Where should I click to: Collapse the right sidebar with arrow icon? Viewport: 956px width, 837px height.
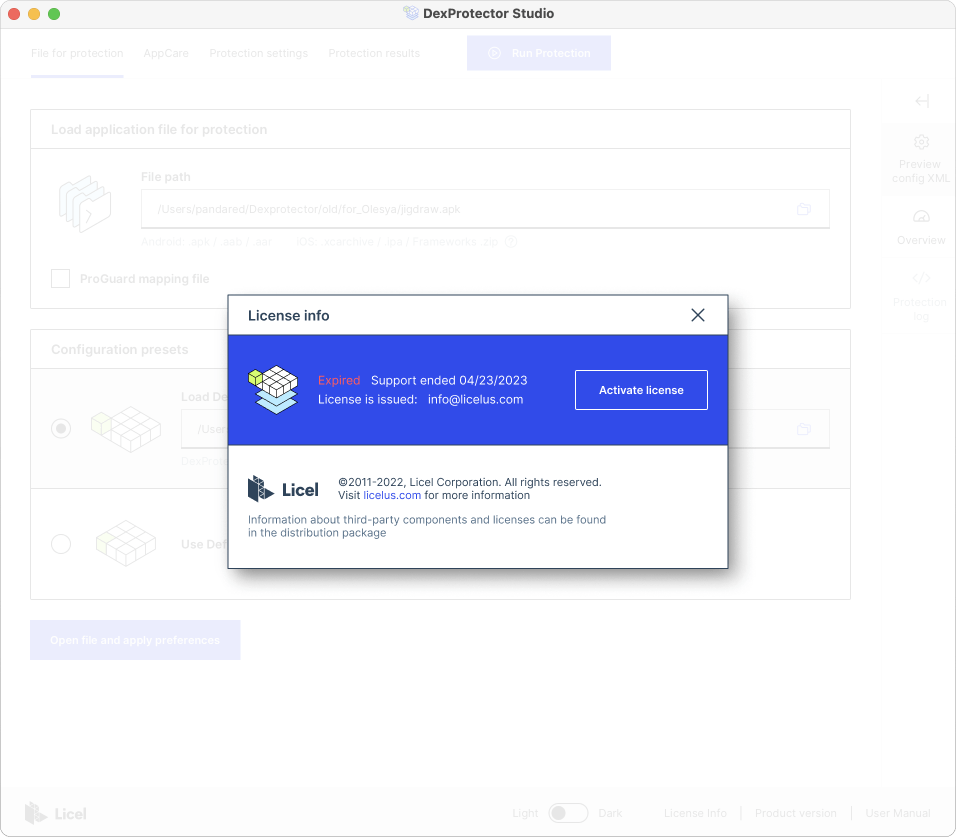click(x=922, y=101)
